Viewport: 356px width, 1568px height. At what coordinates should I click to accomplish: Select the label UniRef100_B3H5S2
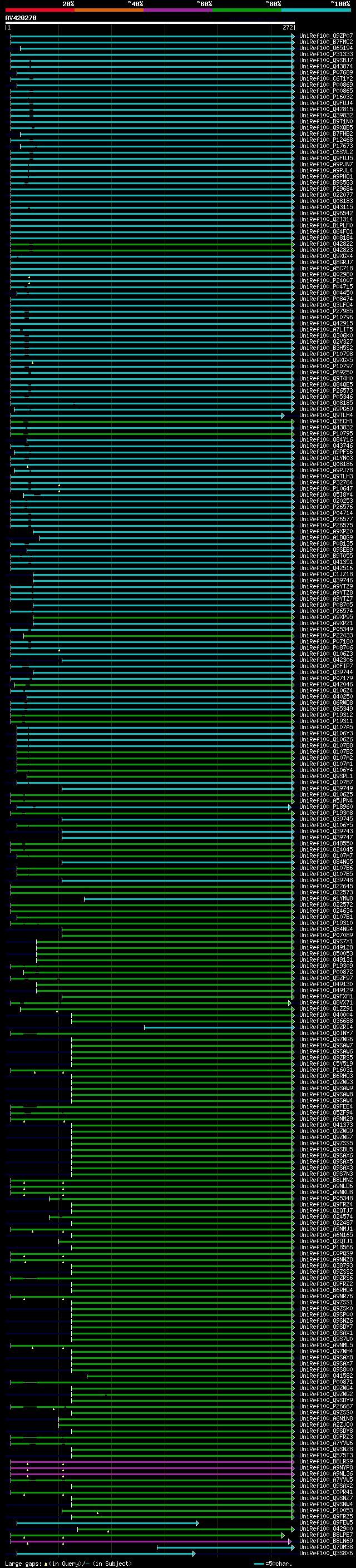326,348
